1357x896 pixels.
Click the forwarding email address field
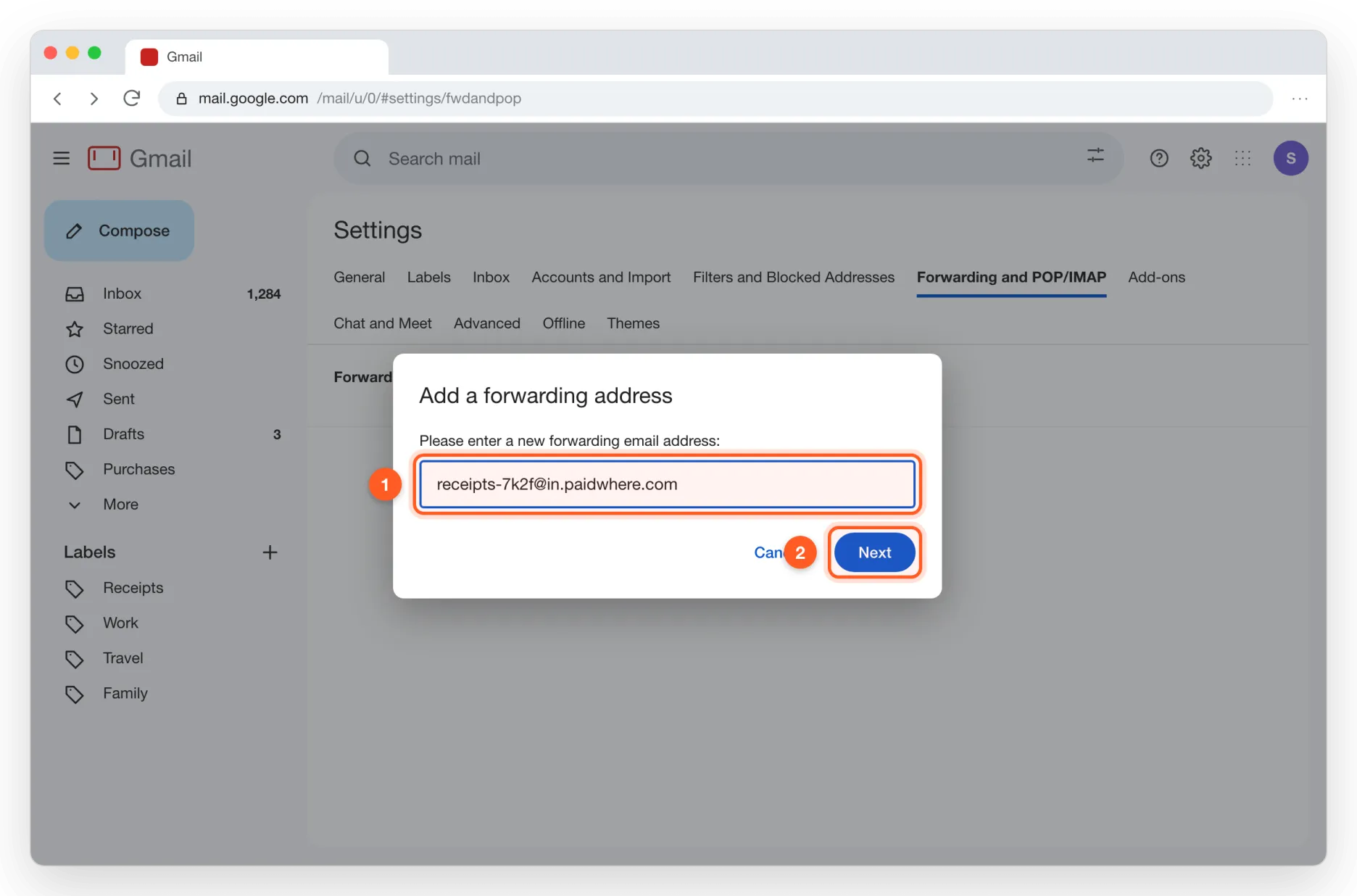667,484
